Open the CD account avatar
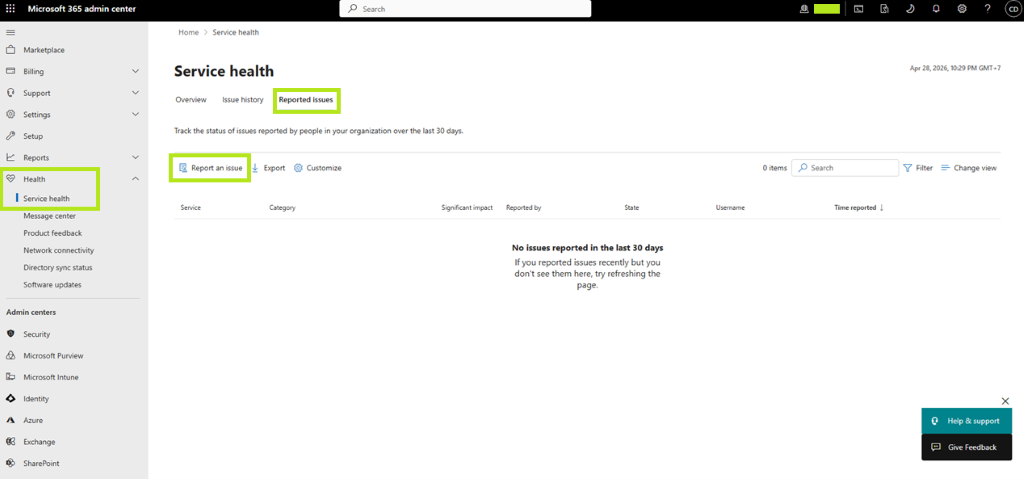Viewport: 1024px width, 479px height. click(x=1012, y=9)
